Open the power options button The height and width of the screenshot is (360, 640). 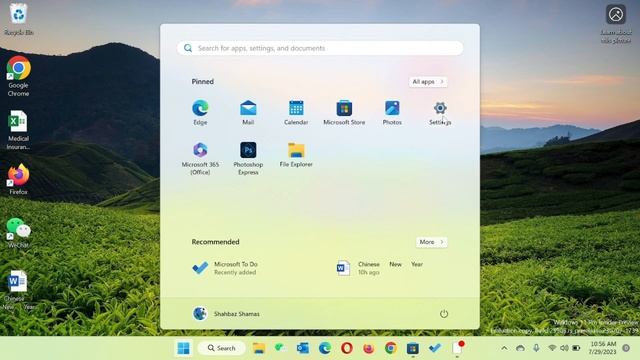pyautogui.click(x=444, y=314)
